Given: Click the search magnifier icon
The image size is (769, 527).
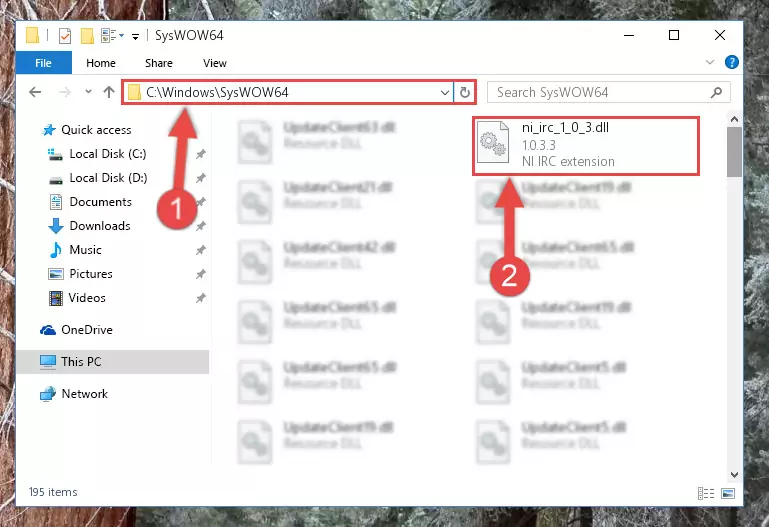Looking at the screenshot, I should (716, 92).
